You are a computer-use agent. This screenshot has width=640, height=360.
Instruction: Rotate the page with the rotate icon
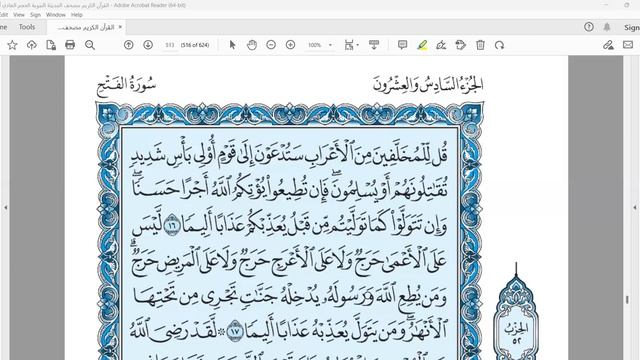pos(500,45)
